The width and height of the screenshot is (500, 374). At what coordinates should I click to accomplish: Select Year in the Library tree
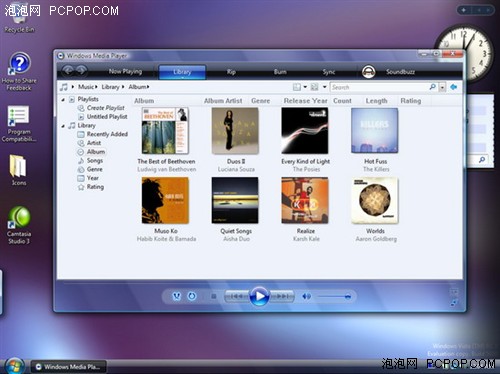[93, 178]
